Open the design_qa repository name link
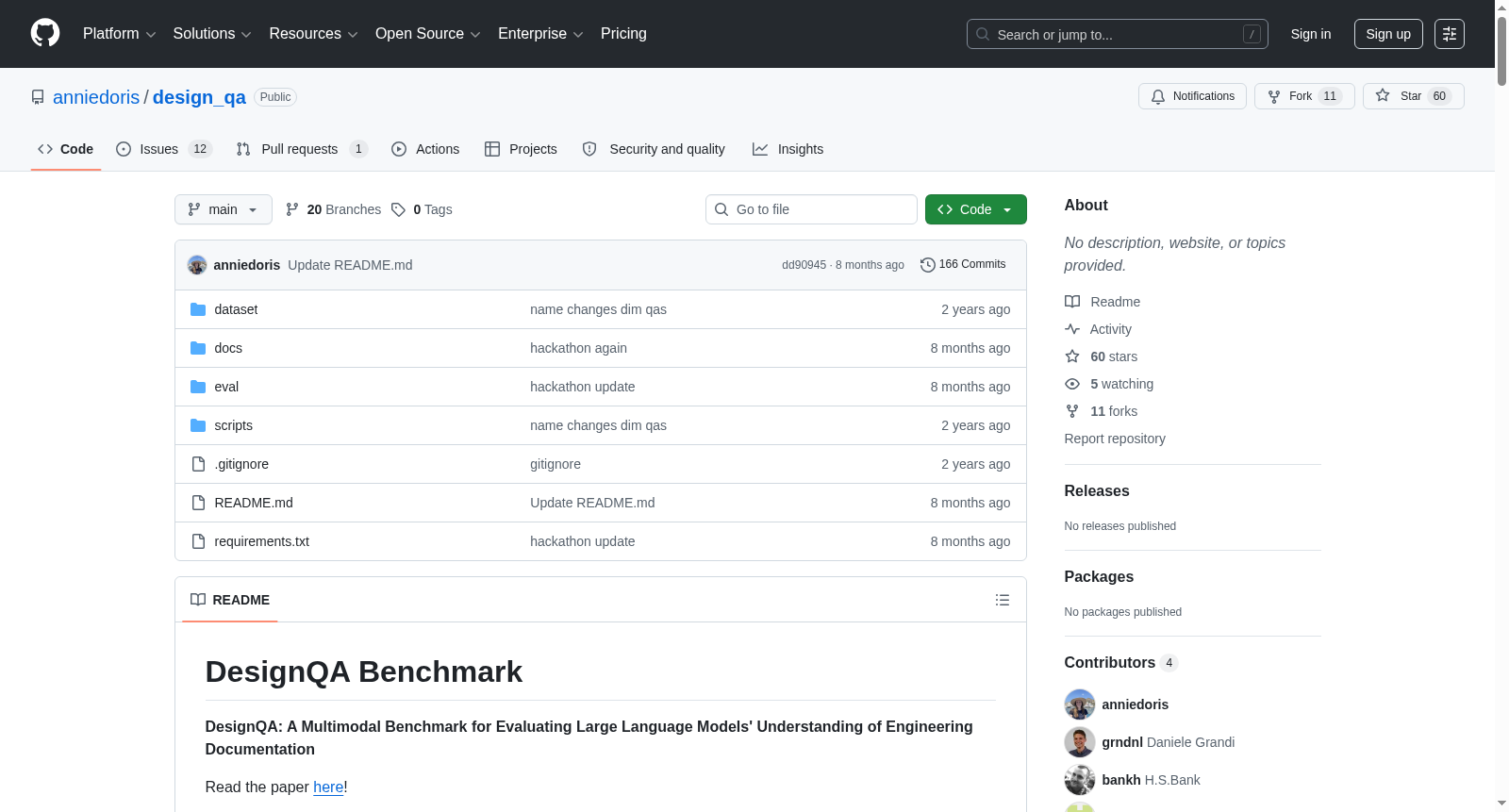The width and height of the screenshot is (1509, 812). point(199,97)
